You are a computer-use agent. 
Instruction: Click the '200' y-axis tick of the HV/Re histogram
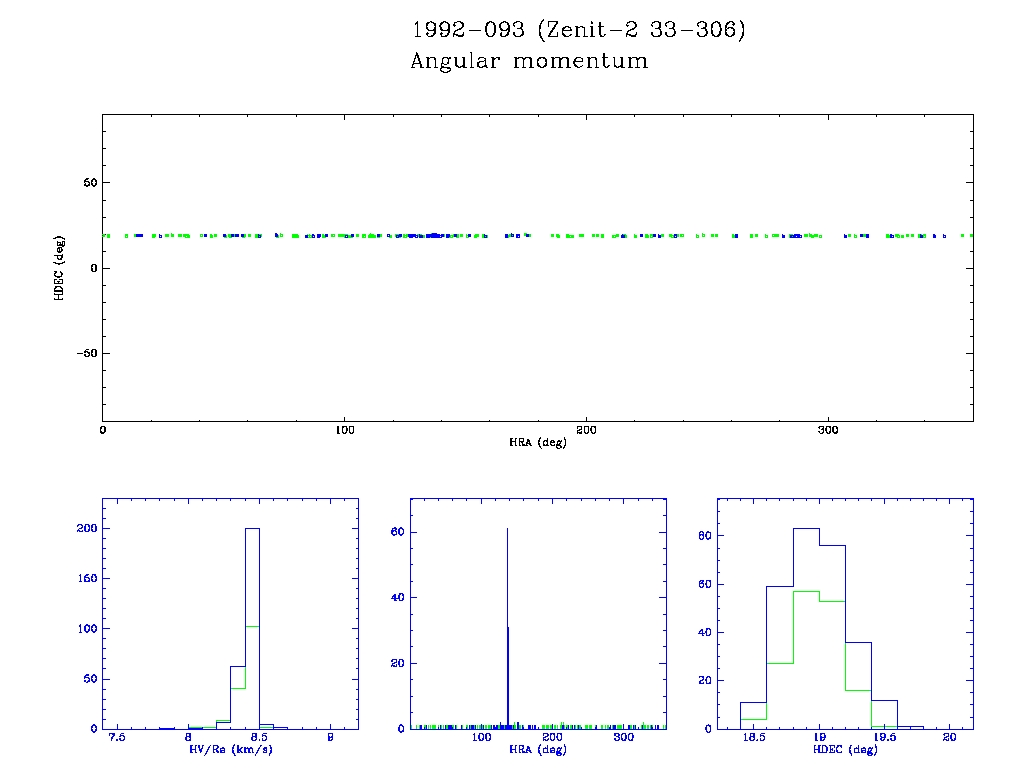(87, 529)
